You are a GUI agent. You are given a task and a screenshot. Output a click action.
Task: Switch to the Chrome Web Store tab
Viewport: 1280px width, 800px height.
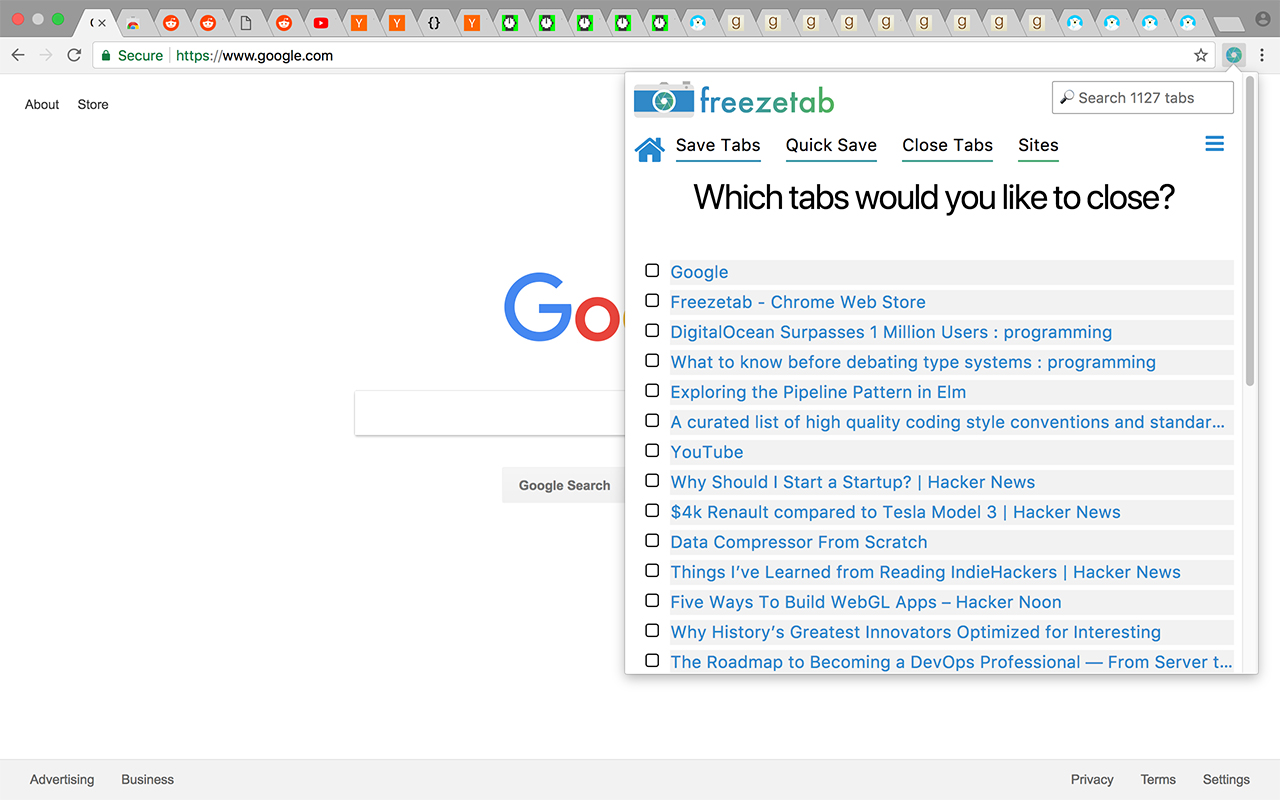132,22
